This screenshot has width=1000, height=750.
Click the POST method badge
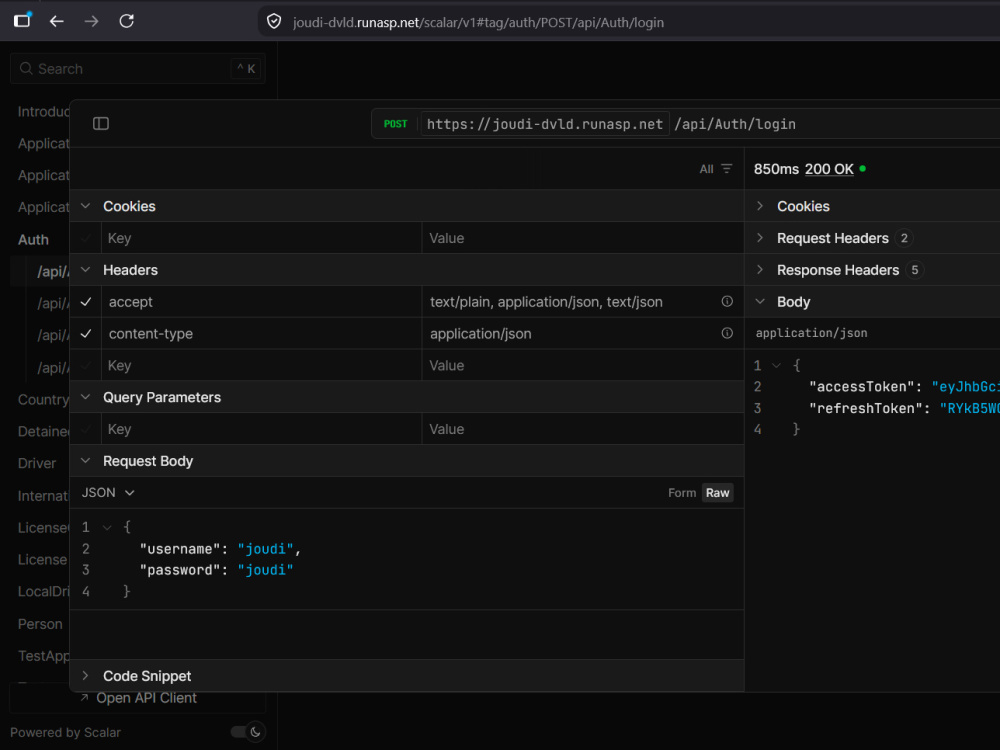(x=395, y=124)
